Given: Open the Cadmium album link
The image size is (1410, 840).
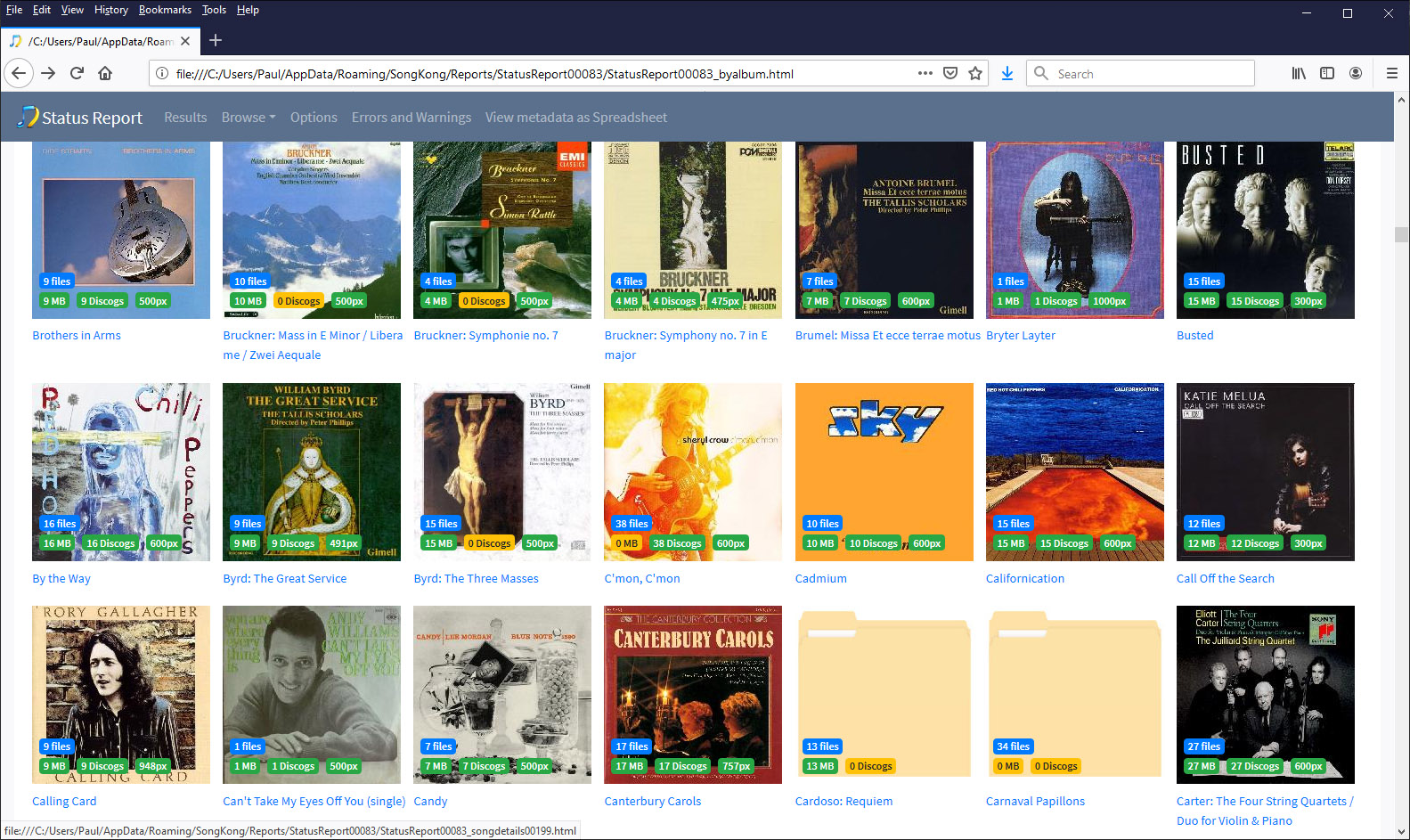Looking at the screenshot, I should pyautogui.click(x=821, y=579).
